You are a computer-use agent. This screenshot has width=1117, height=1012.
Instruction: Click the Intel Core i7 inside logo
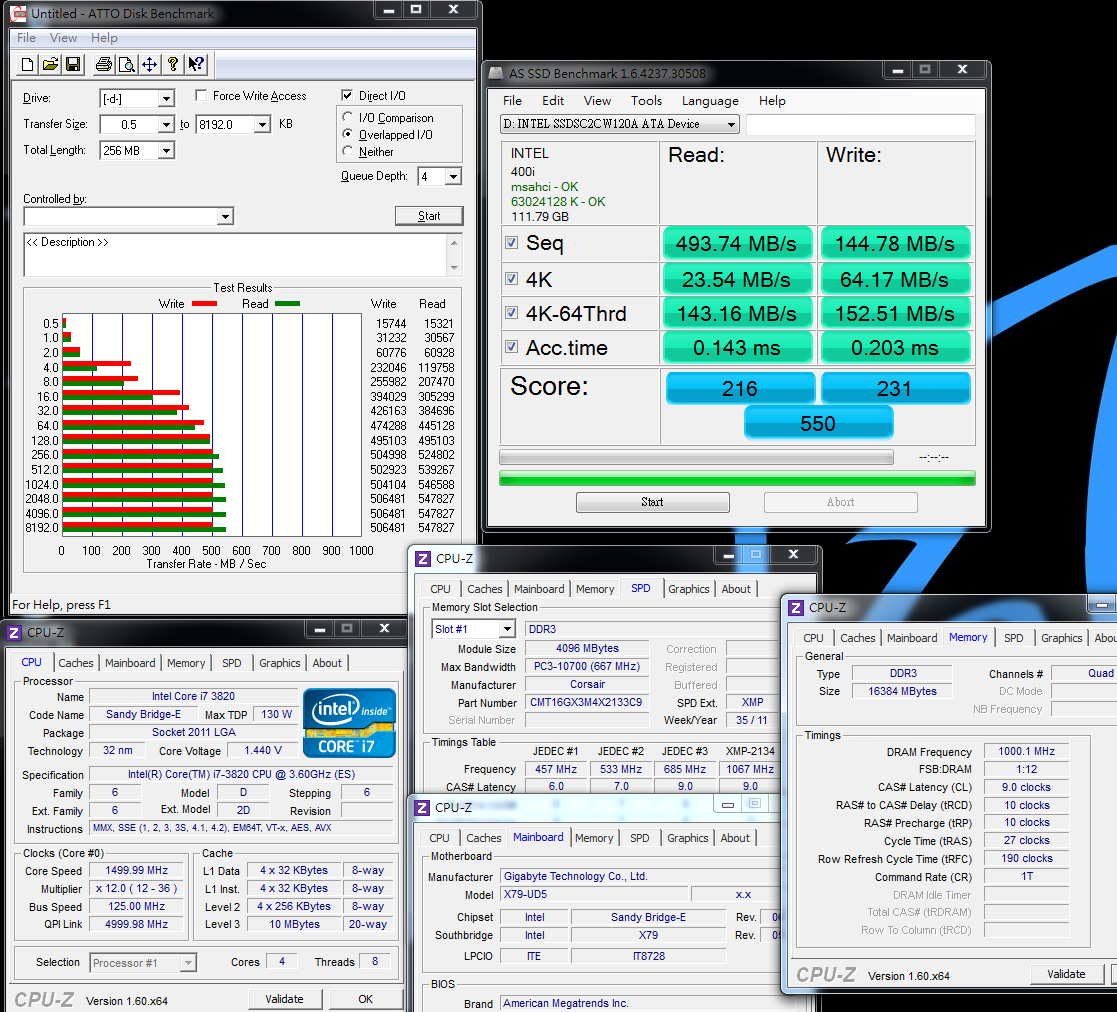[x=349, y=722]
